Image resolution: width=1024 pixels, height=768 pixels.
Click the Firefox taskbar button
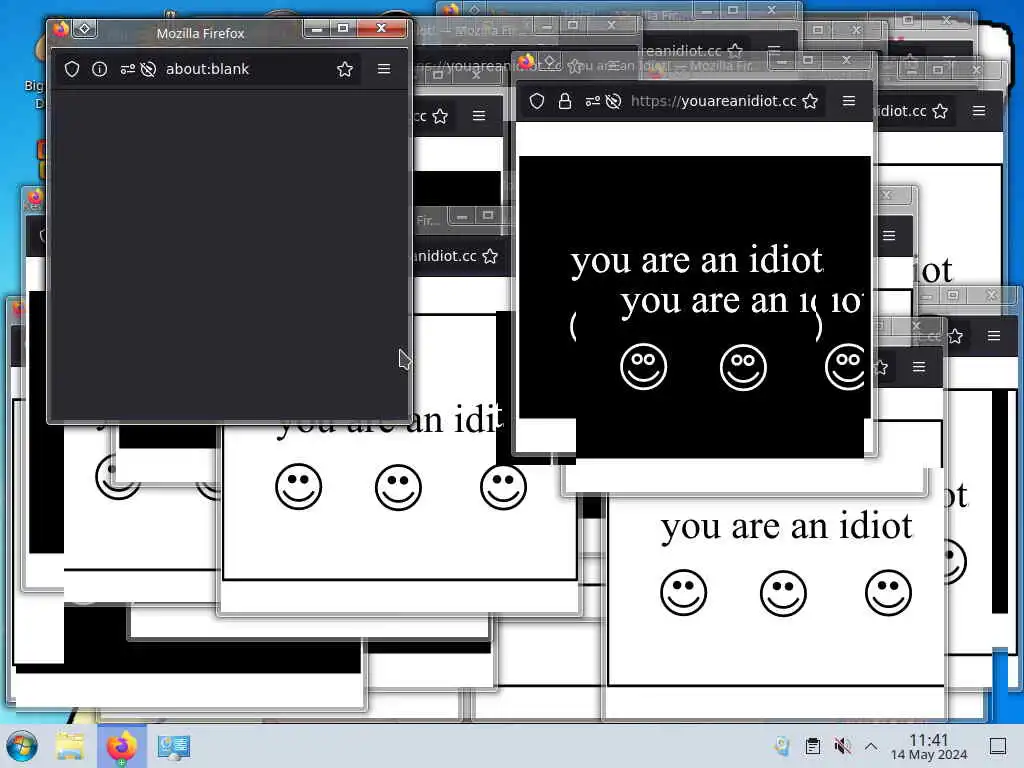click(122, 746)
